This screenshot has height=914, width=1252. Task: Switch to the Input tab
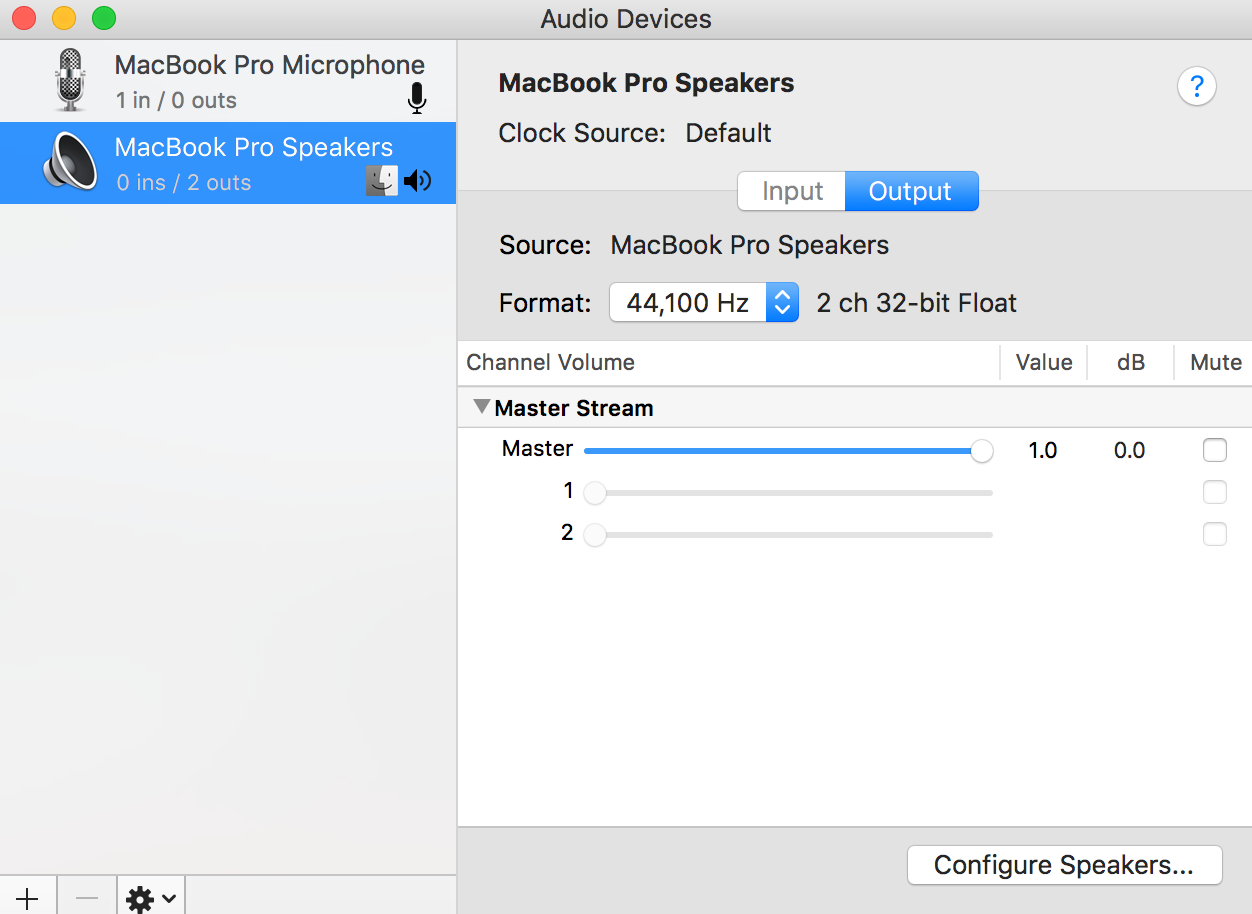click(792, 191)
